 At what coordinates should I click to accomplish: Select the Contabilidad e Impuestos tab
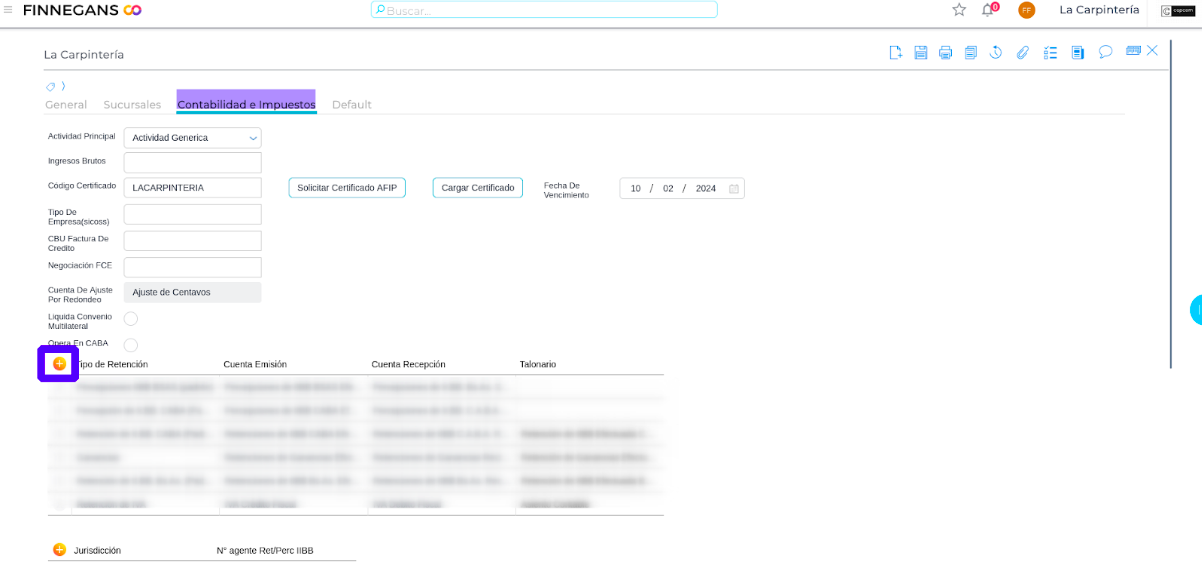246,104
